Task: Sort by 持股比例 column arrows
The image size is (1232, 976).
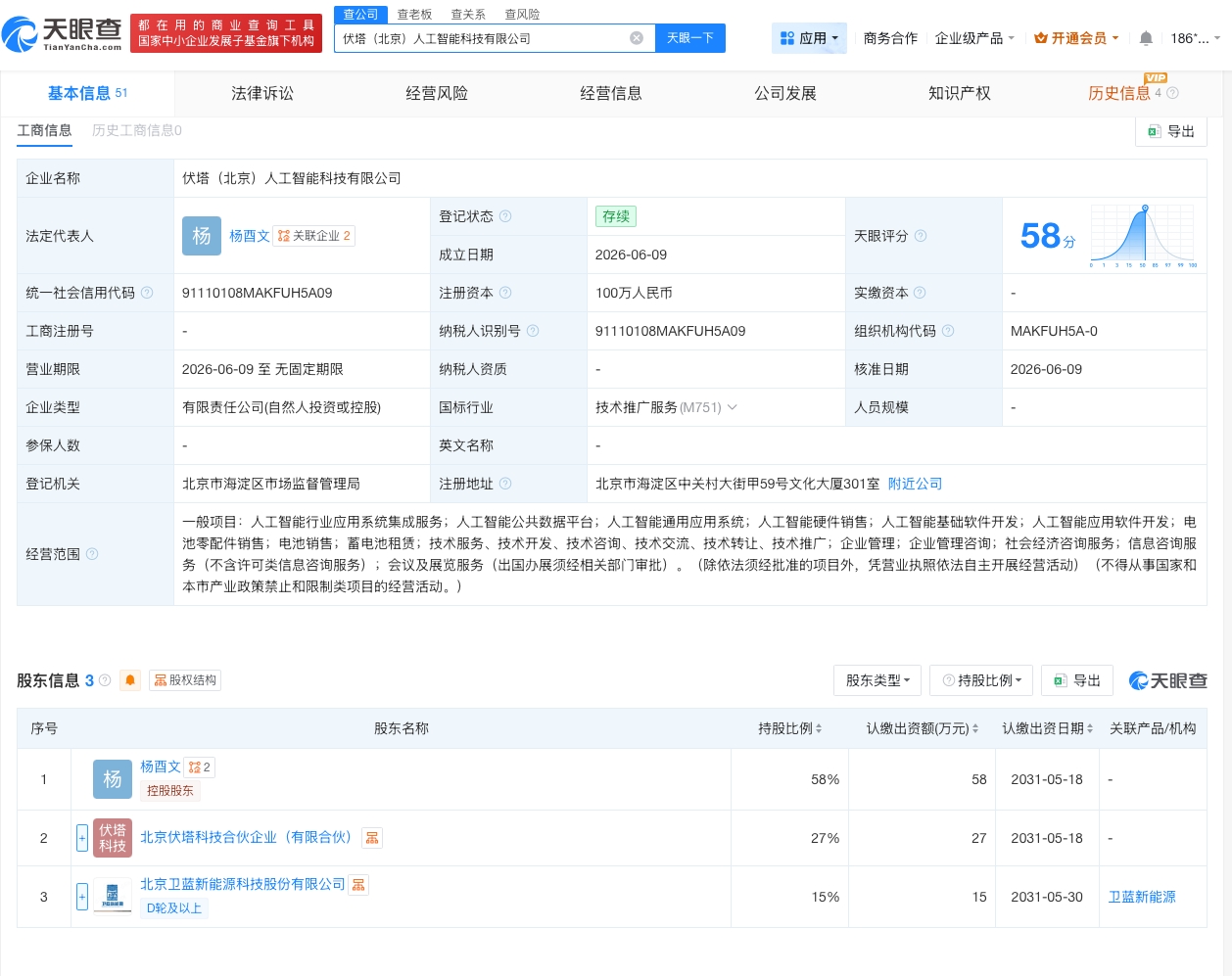Action: click(x=819, y=729)
